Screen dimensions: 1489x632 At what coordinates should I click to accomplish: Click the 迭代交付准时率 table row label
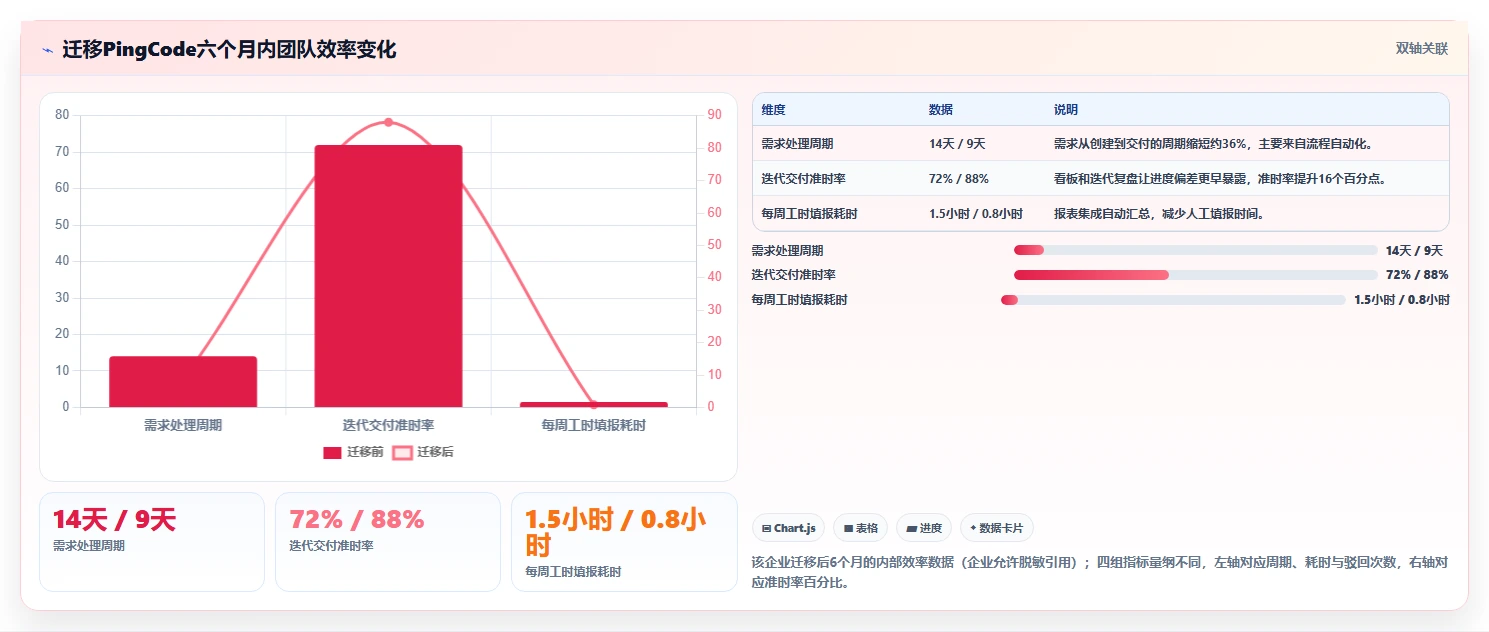pyautogui.click(x=803, y=179)
